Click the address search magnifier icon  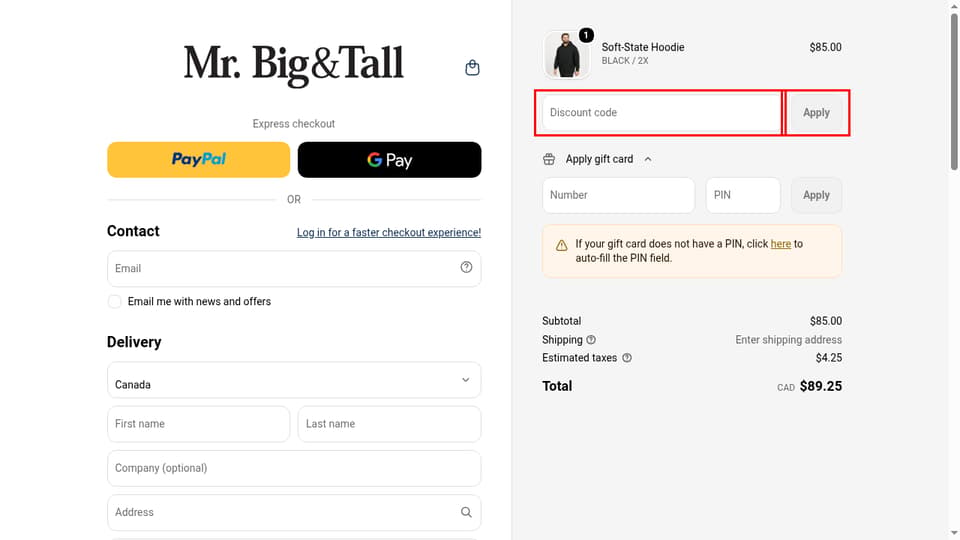[x=466, y=512]
